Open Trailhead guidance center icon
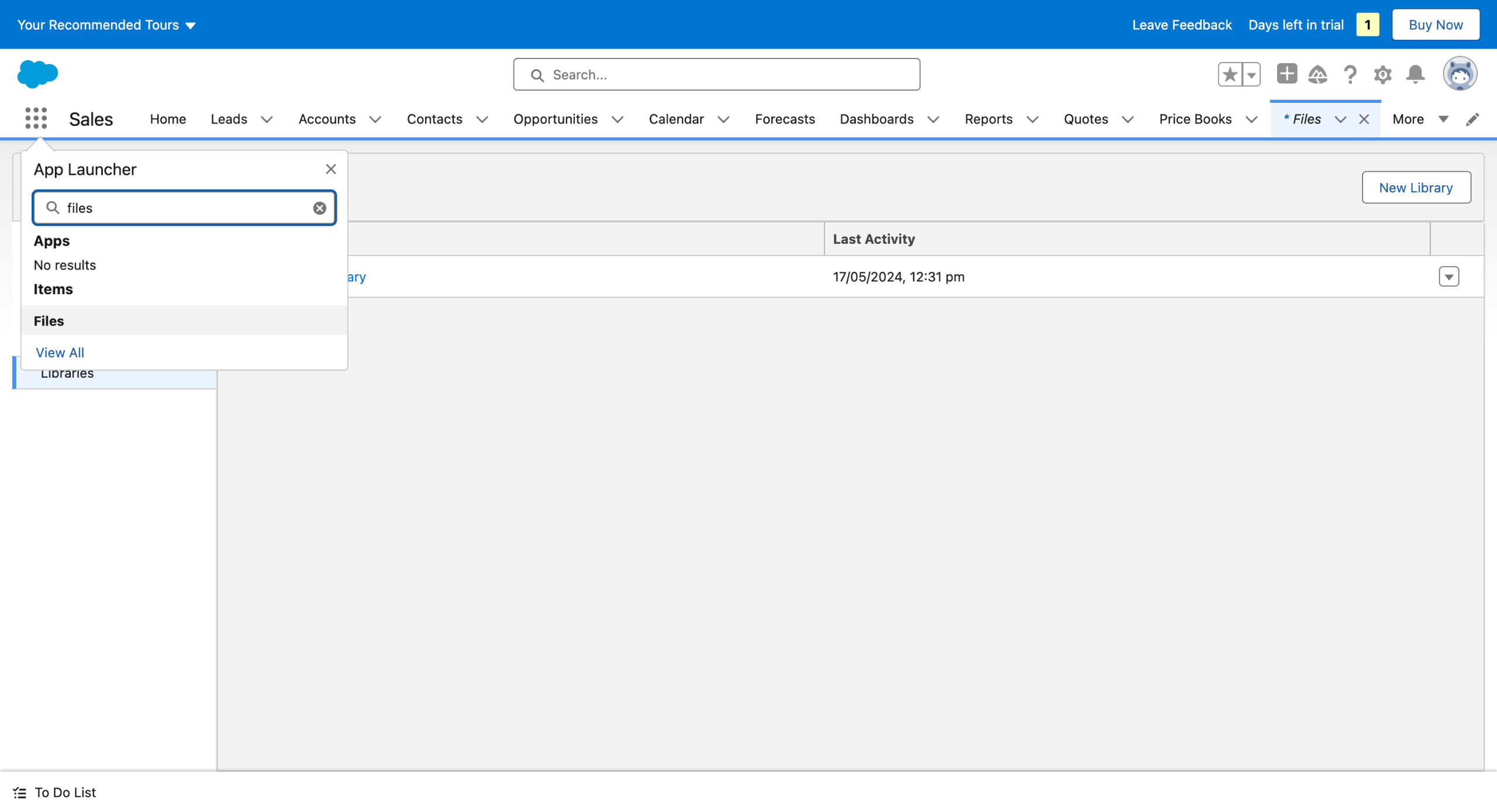1497x812 pixels. pos(1317,74)
